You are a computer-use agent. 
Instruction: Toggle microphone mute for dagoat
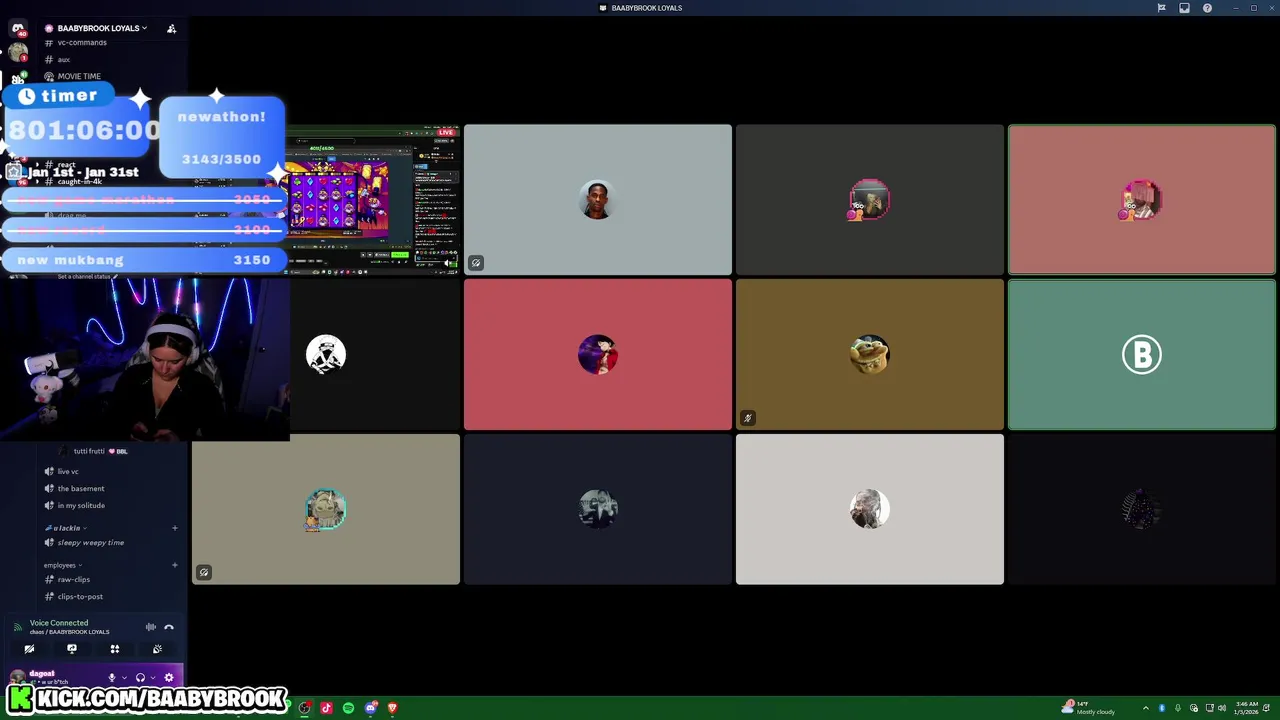coord(112,678)
